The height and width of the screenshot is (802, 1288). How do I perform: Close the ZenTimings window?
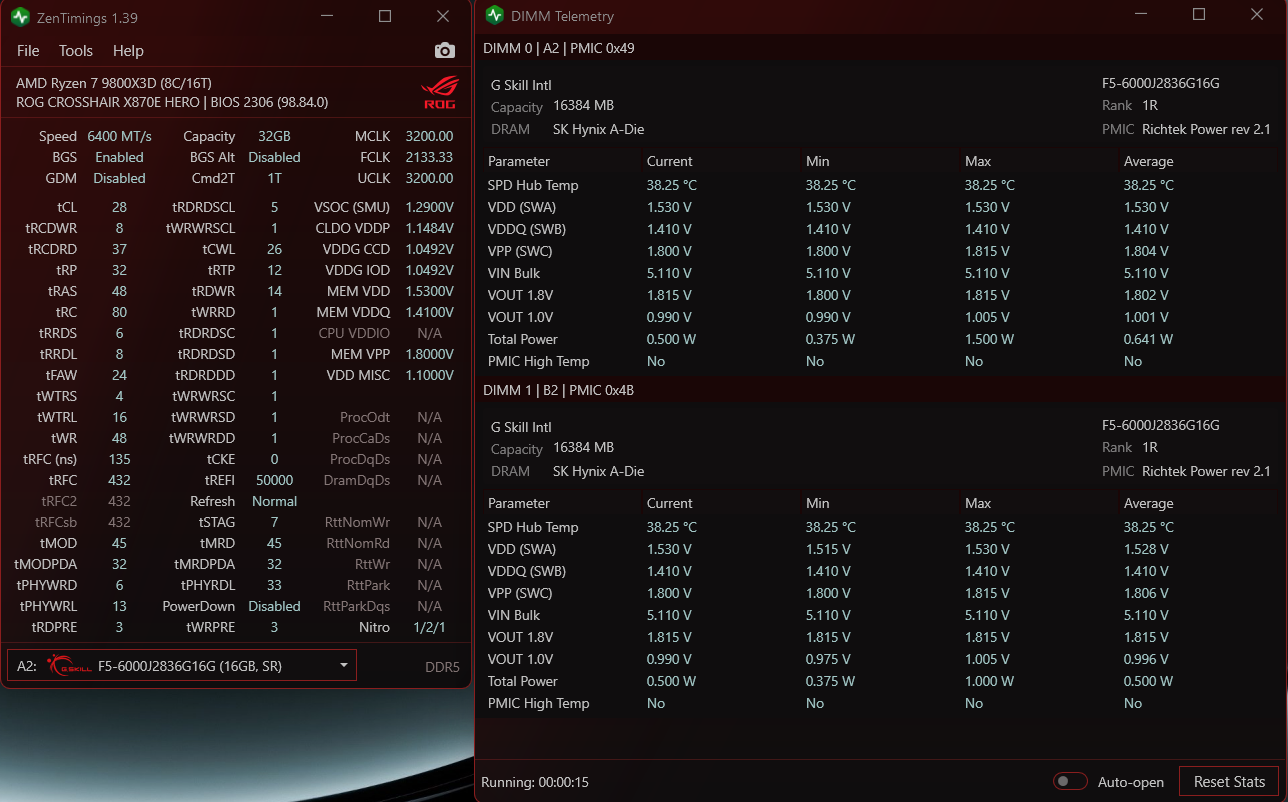[x=443, y=17]
